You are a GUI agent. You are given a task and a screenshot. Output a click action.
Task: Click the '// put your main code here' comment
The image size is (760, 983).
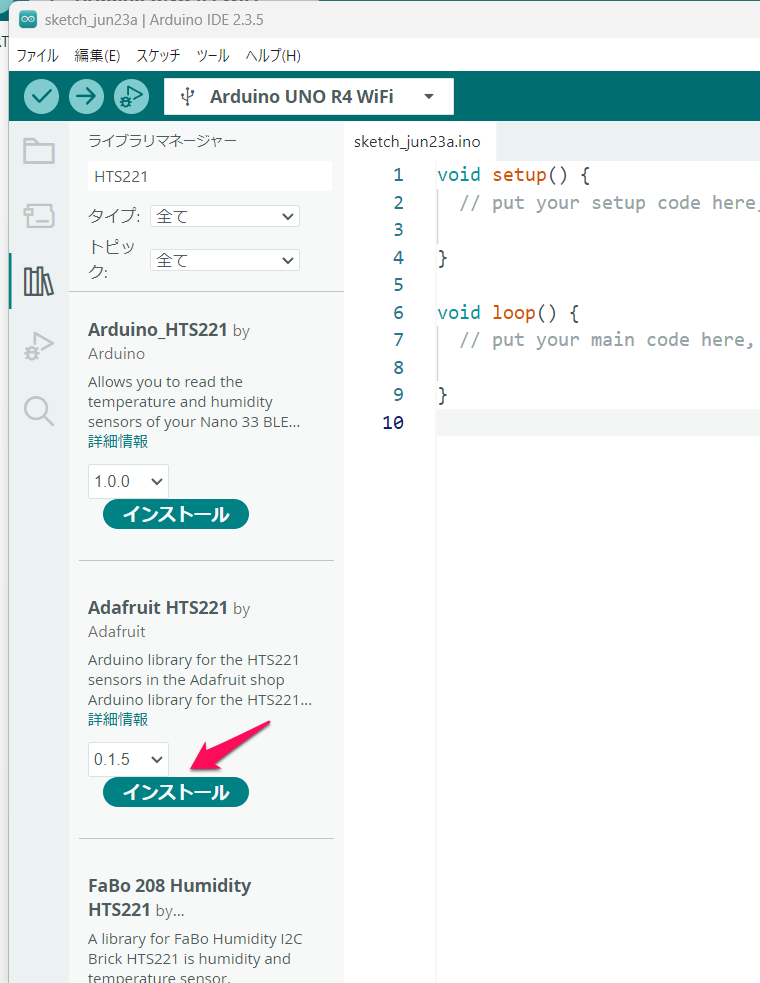pos(606,340)
